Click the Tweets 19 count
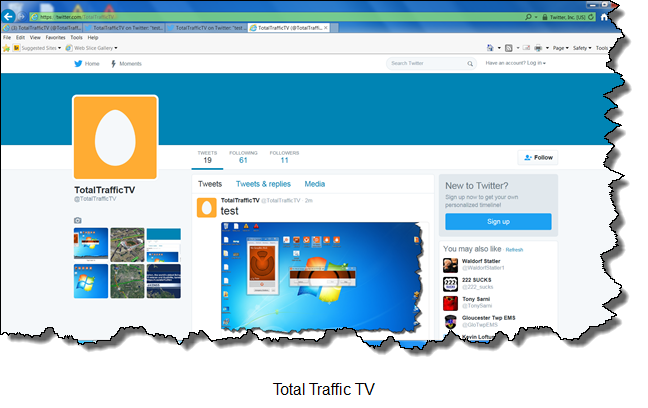 207,157
